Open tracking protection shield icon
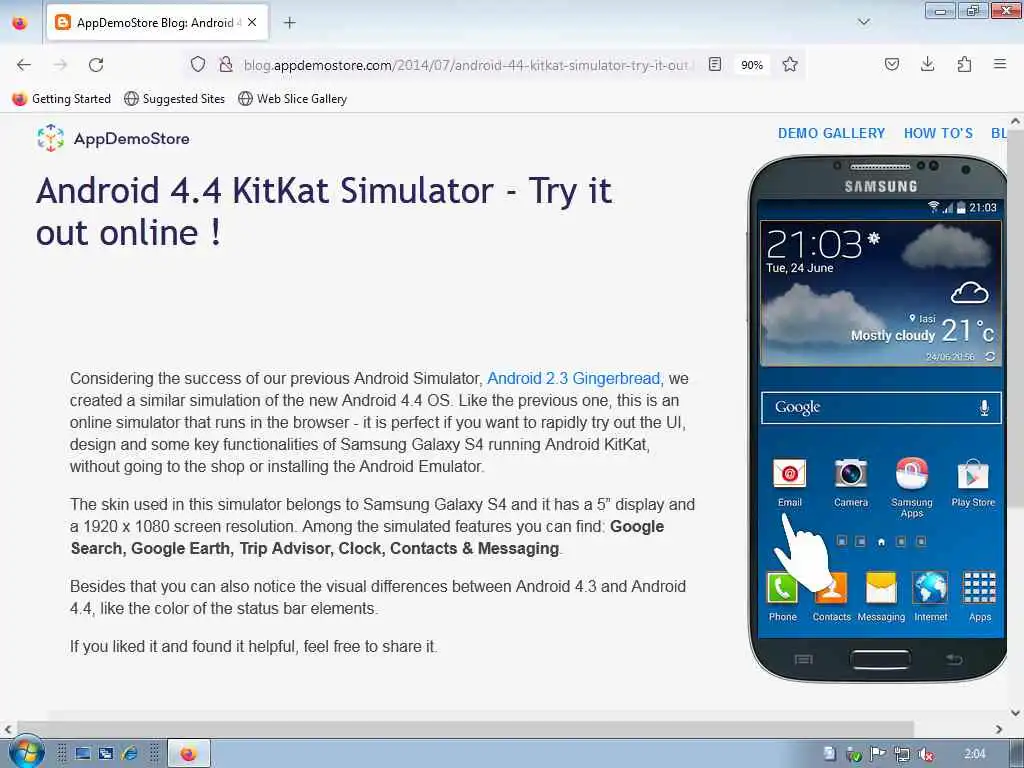The height and width of the screenshot is (768, 1024). point(198,64)
